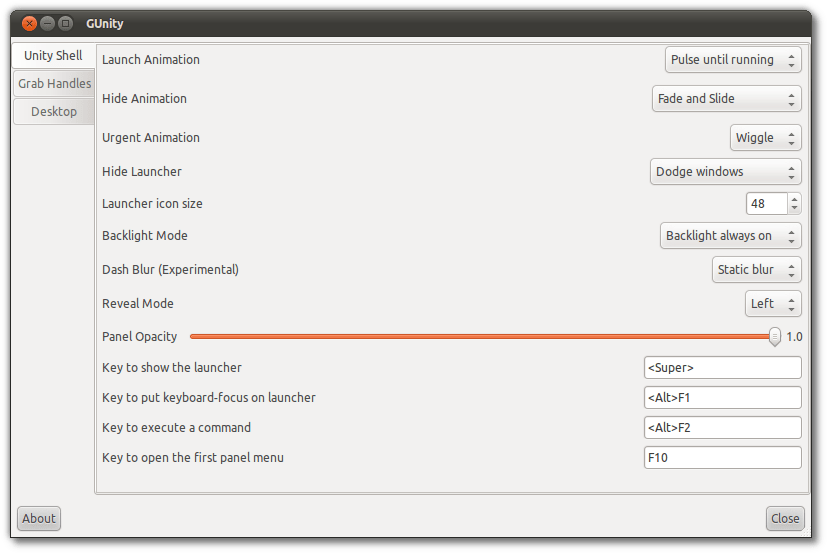Viewport: 828px width, 554px height.
Task: Click the 'Dash Blur (Experimental)' label
Action: (x=170, y=270)
